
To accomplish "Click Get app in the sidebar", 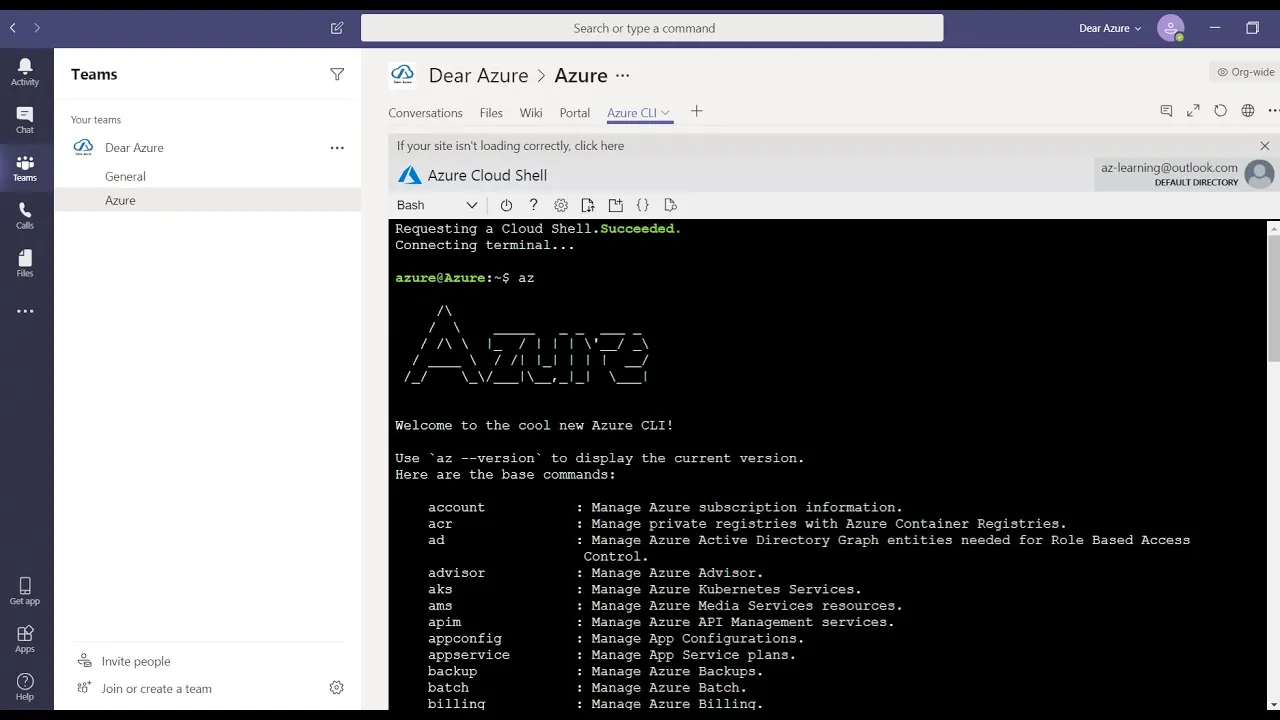I will (25, 591).
